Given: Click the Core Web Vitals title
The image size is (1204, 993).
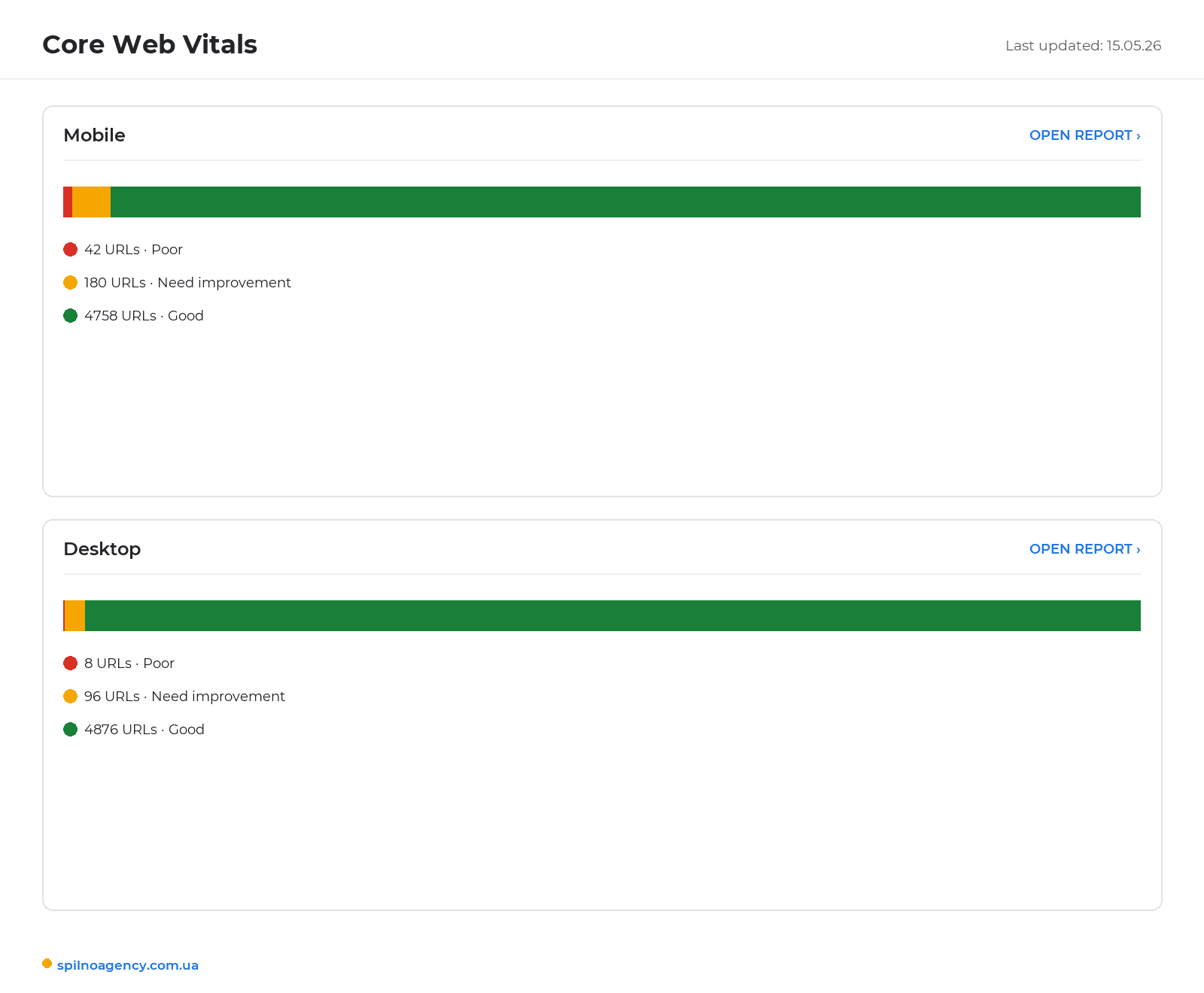Looking at the screenshot, I should point(150,44).
